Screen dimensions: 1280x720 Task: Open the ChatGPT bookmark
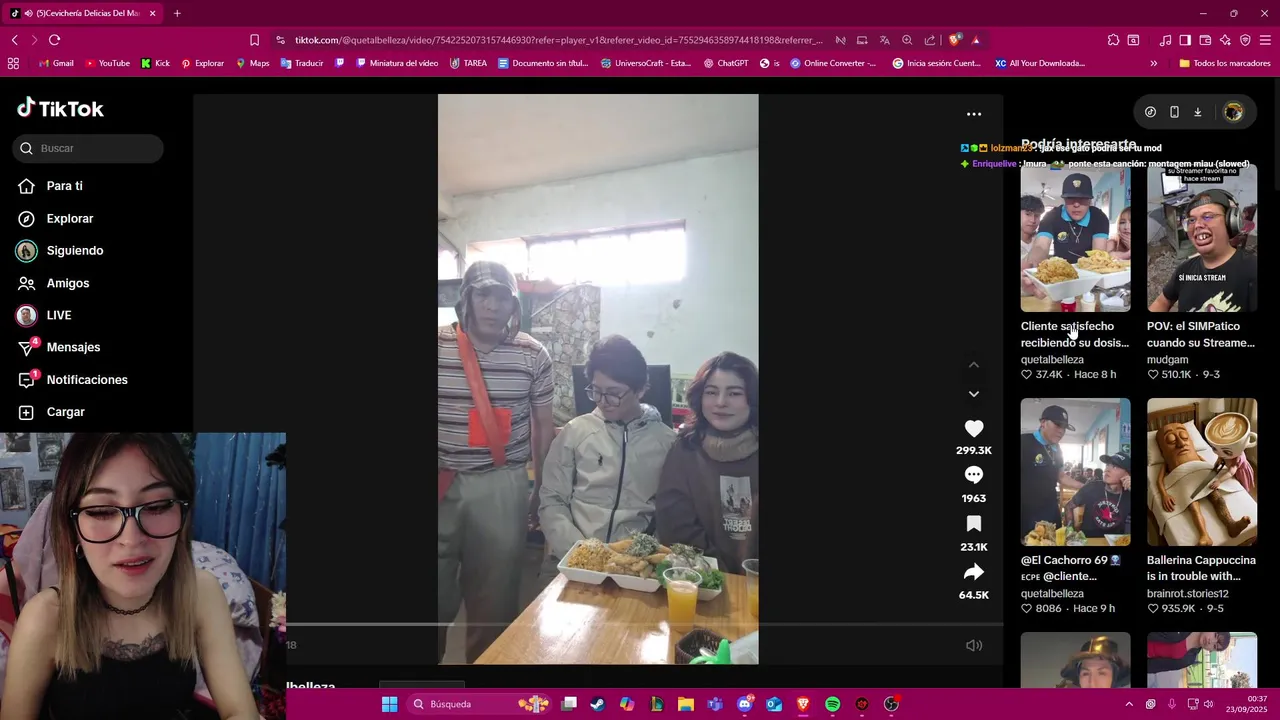726,63
